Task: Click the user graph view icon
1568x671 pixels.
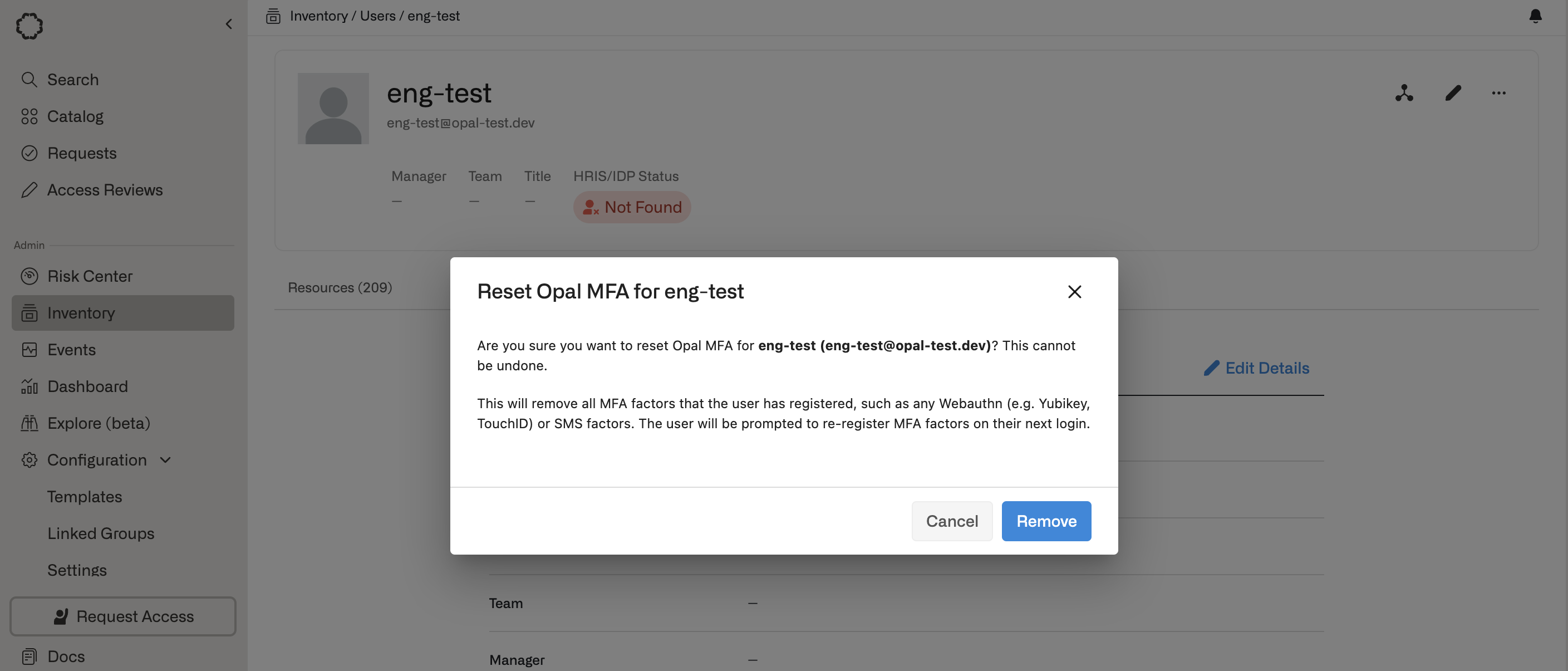Action: pyautogui.click(x=1404, y=93)
